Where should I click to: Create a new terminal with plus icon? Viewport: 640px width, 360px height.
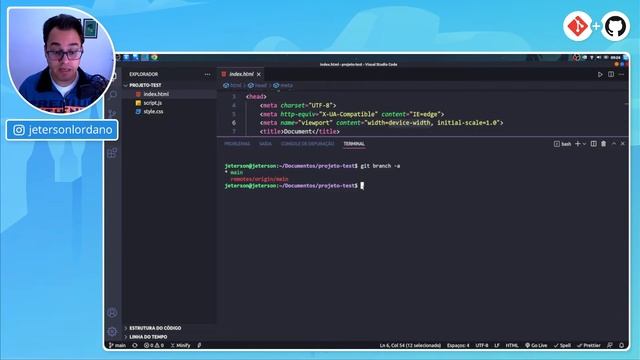[x=578, y=144]
